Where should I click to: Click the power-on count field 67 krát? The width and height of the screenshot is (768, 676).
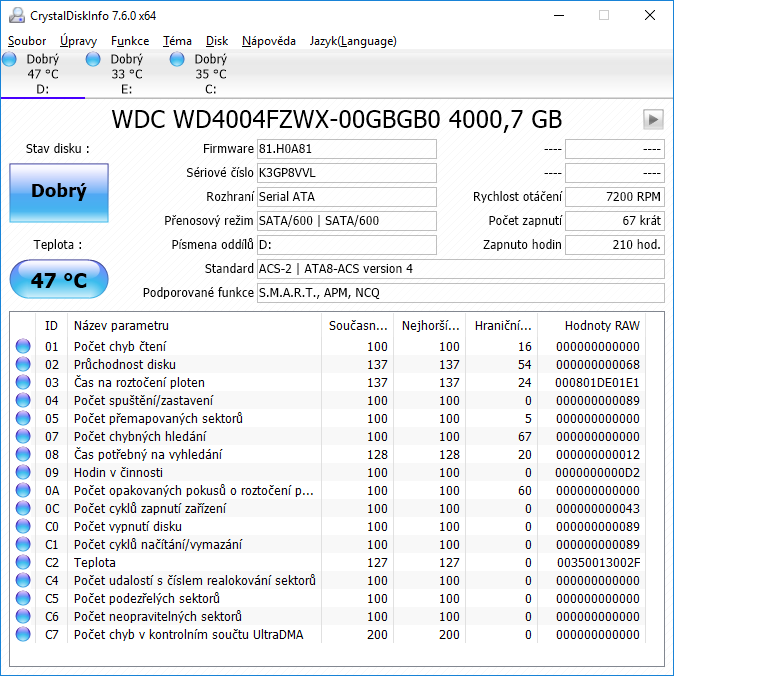click(x=615, y=221)
